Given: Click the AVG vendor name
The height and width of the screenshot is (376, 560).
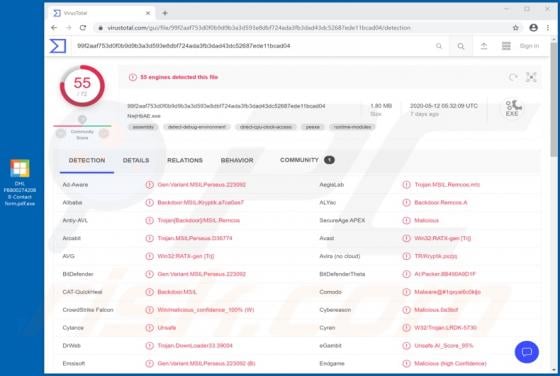Looking at the screenshot, I should [x=69, y=256].
